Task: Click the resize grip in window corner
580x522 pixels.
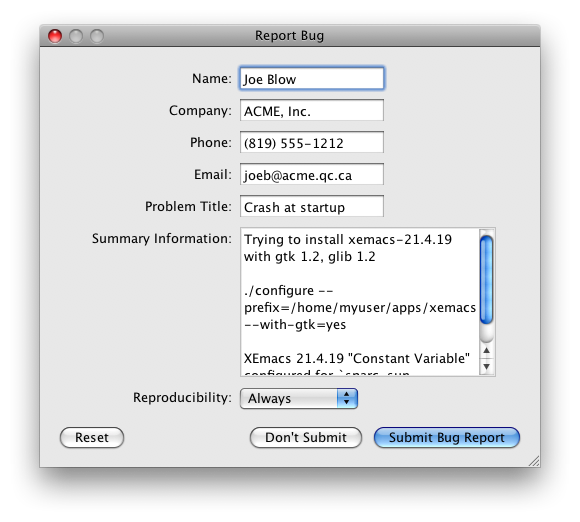Action: 534,461
